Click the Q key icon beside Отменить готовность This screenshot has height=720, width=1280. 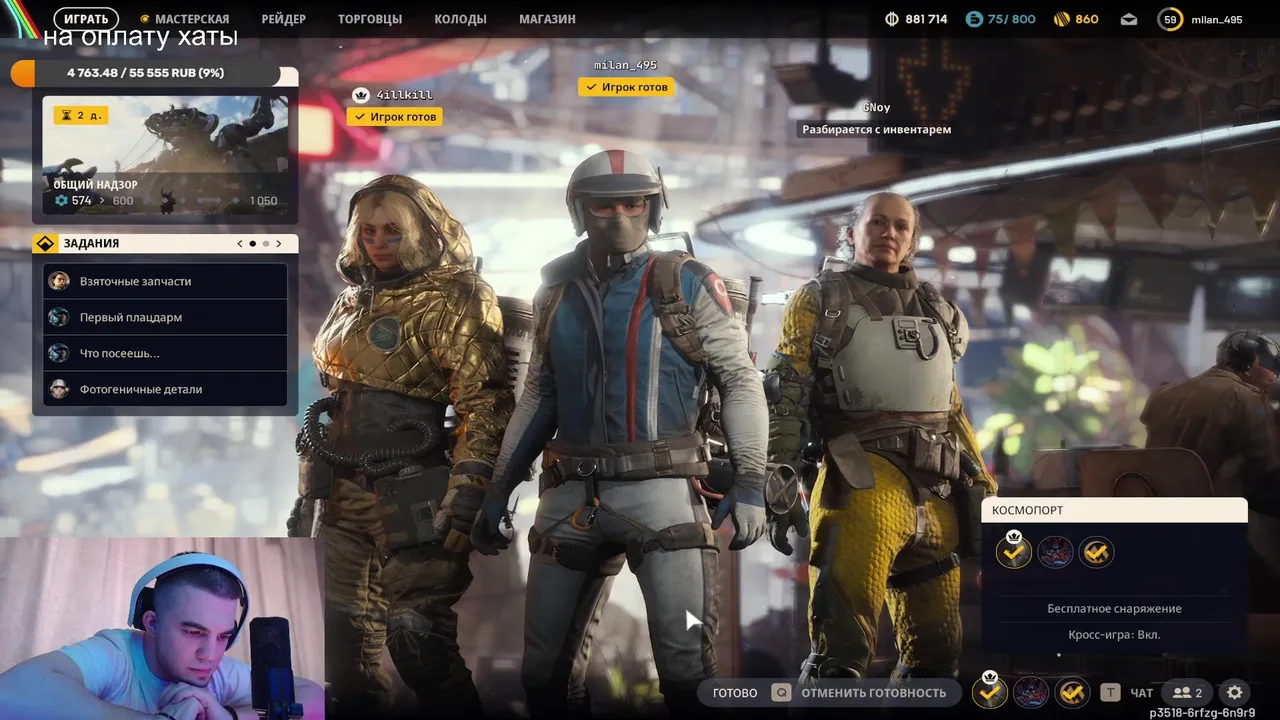(781, 692)
